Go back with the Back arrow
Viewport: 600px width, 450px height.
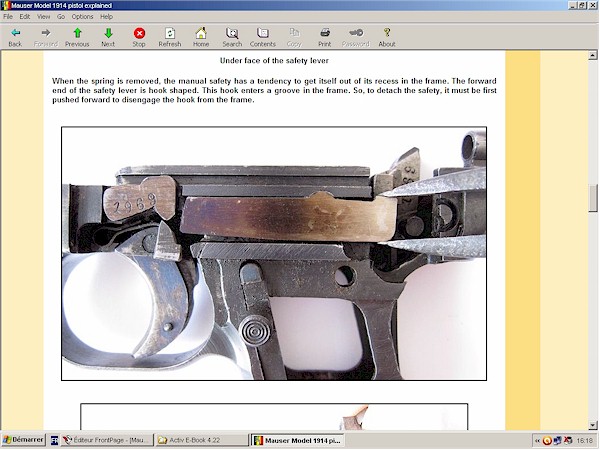click(15, 37)
